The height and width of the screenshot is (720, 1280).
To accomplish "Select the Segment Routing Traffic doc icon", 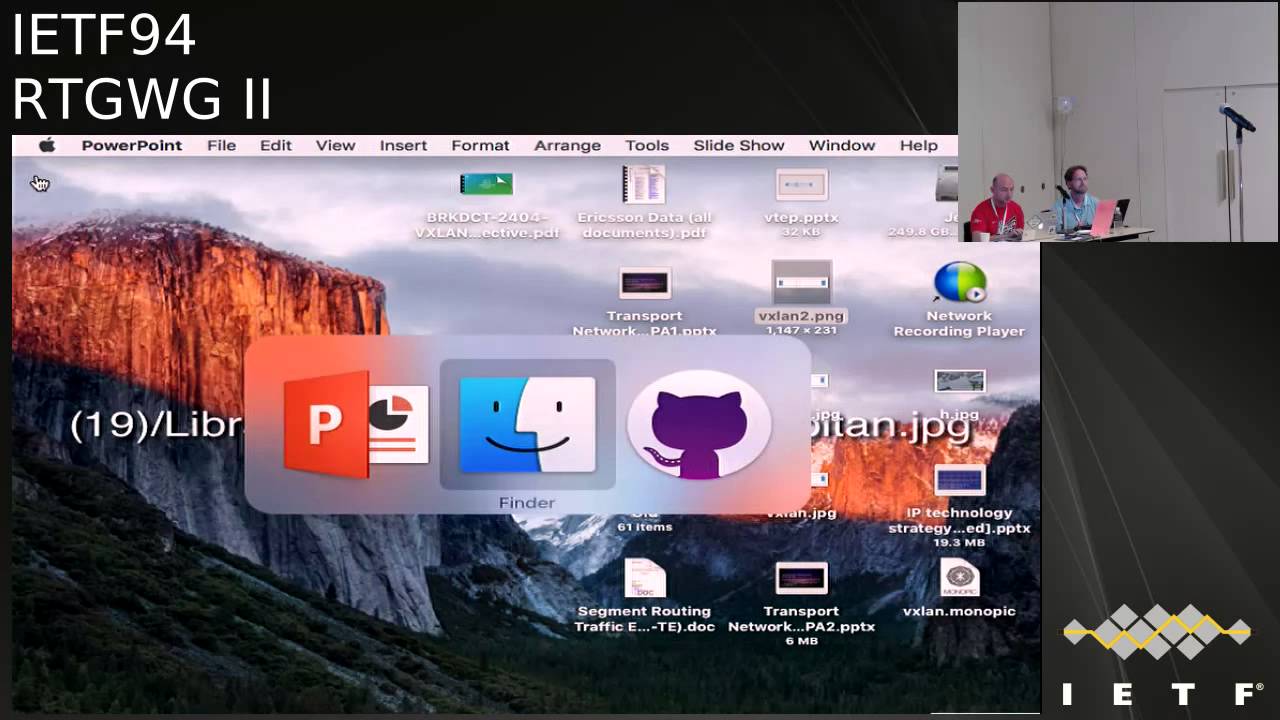I will click(x=644, y=578).
